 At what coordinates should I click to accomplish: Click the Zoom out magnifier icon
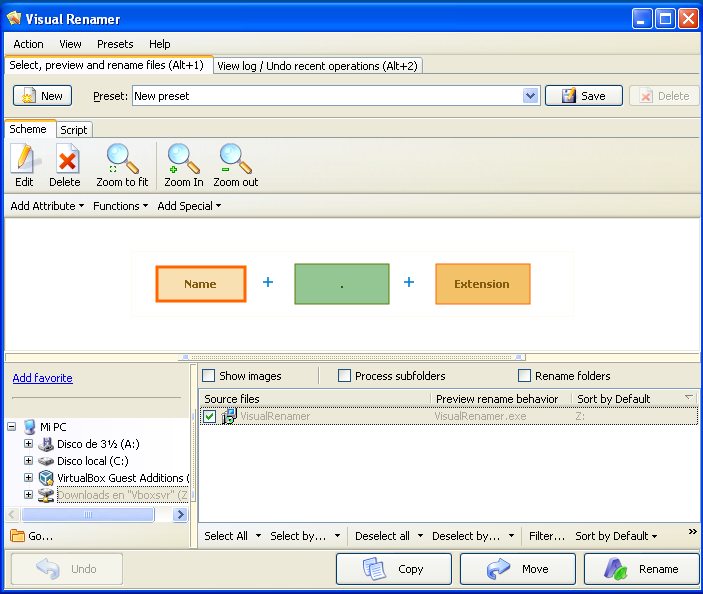pyautogui.click(x=235, y=158)
